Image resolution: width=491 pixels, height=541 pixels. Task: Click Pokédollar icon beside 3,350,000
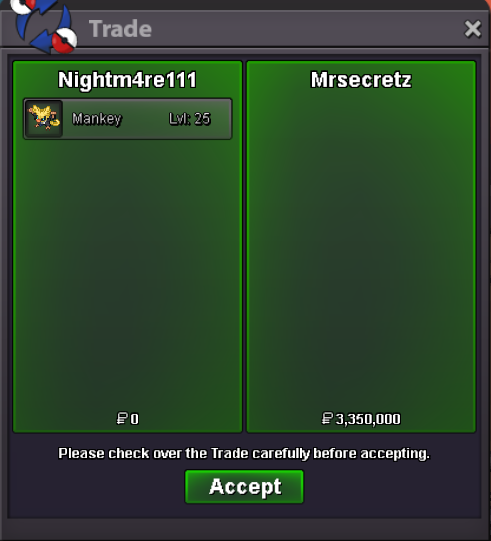click(x=327, y=419)
